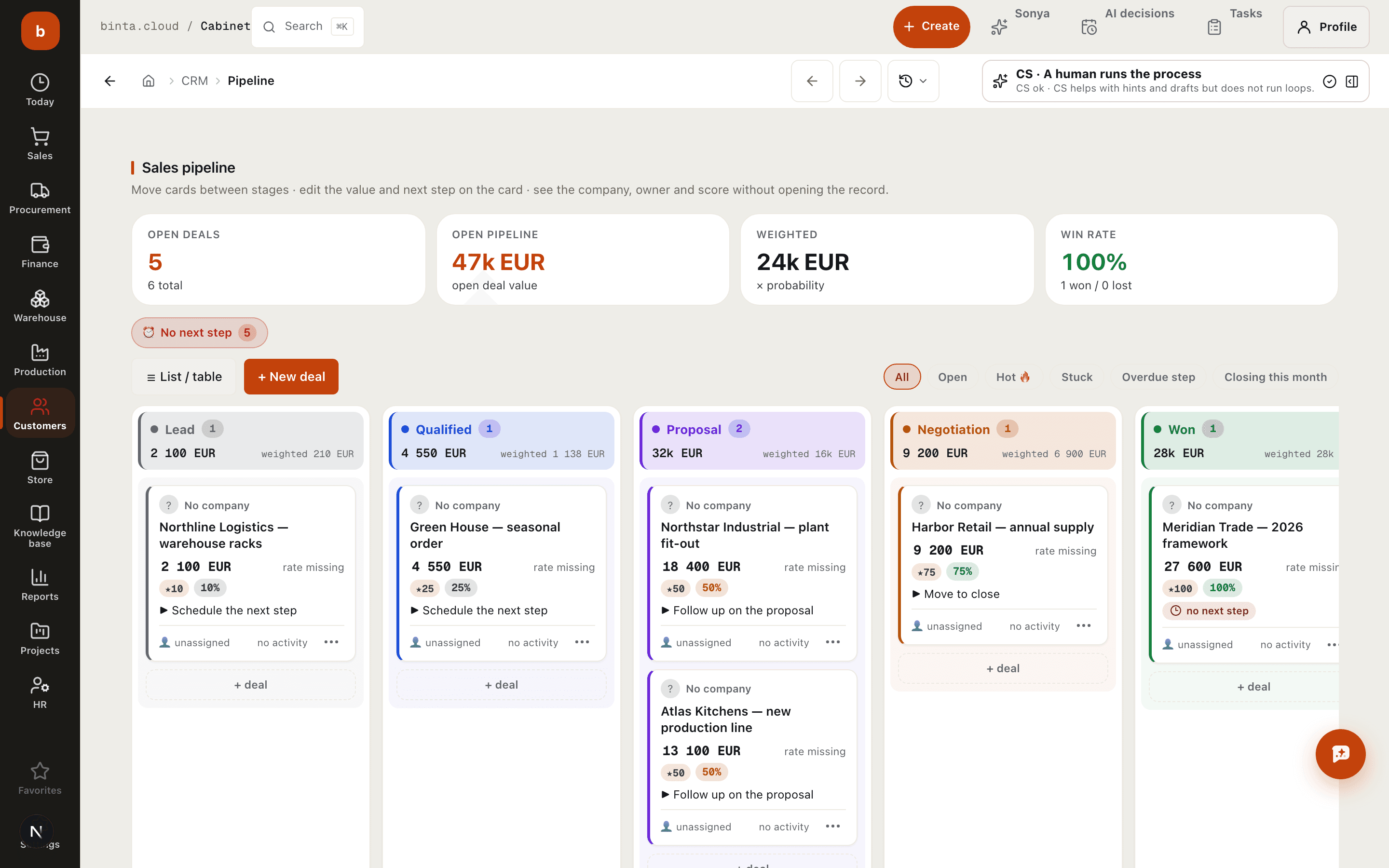Click the home breadcrumb icon
This screenshot has height=868, width=1389.
click(149, 81)
